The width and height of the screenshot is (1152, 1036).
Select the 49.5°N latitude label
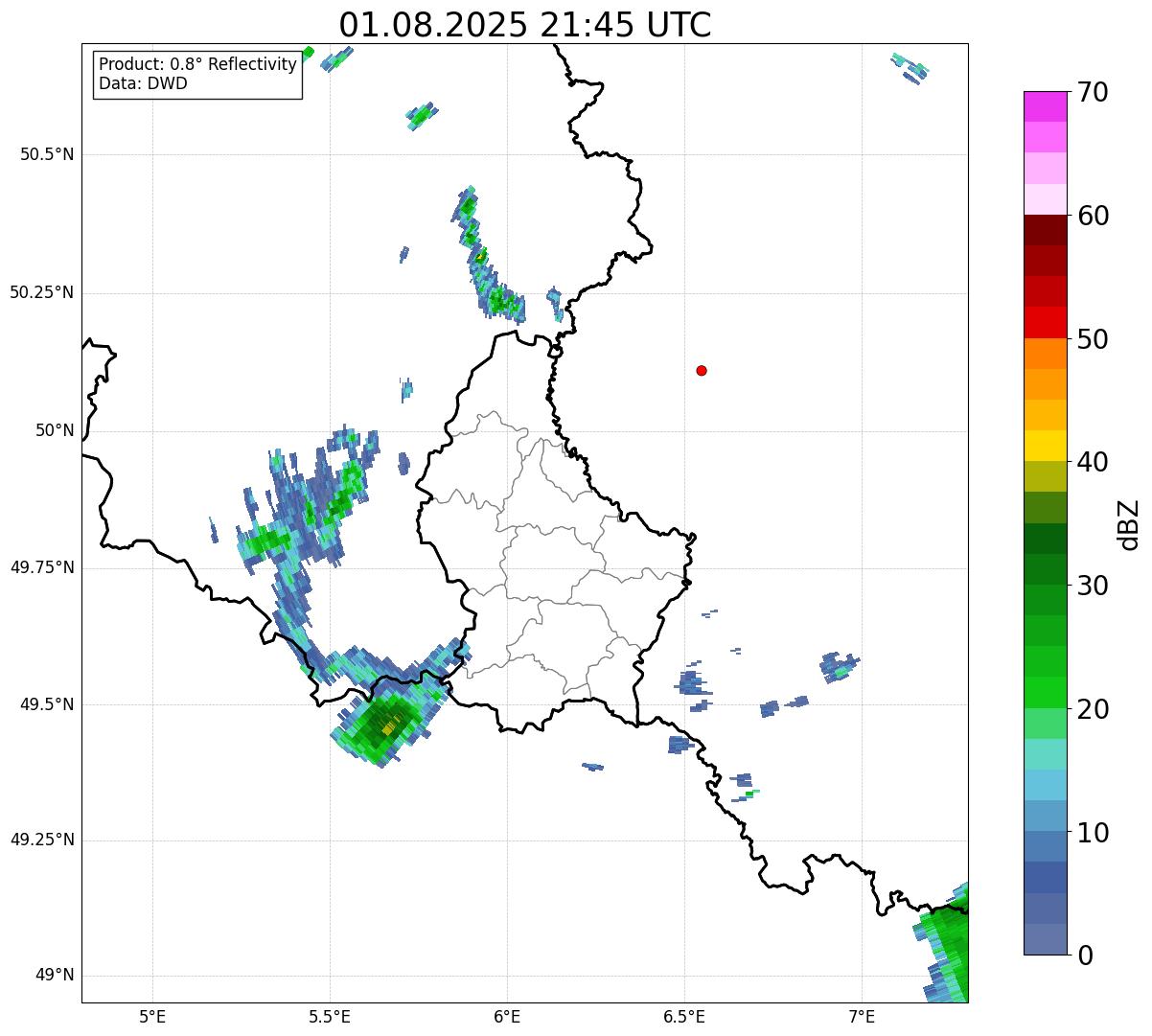(x=47, y=704)
